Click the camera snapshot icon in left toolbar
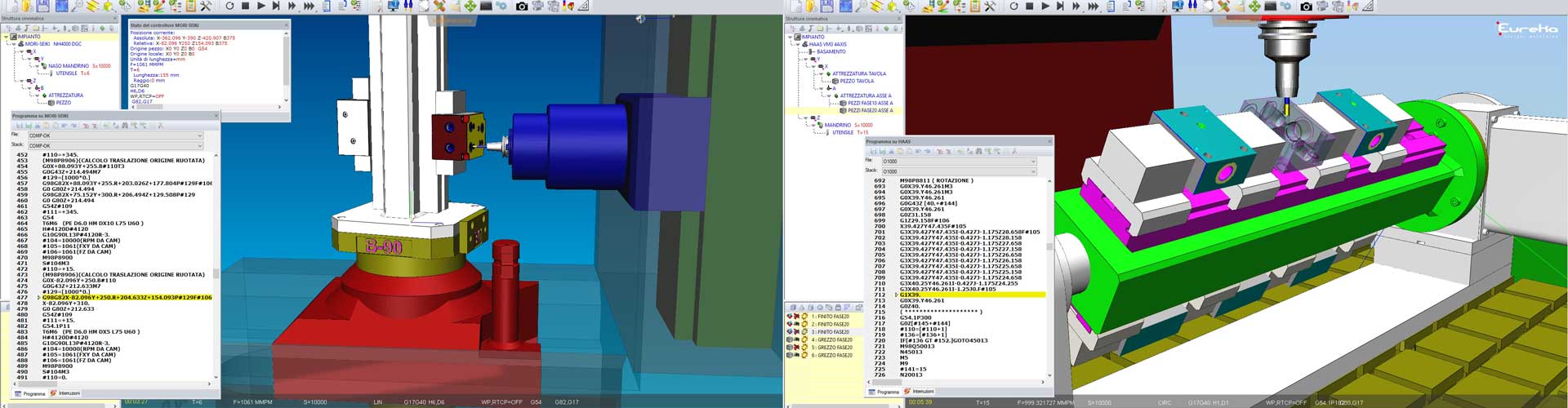 (x=522, y=6)
